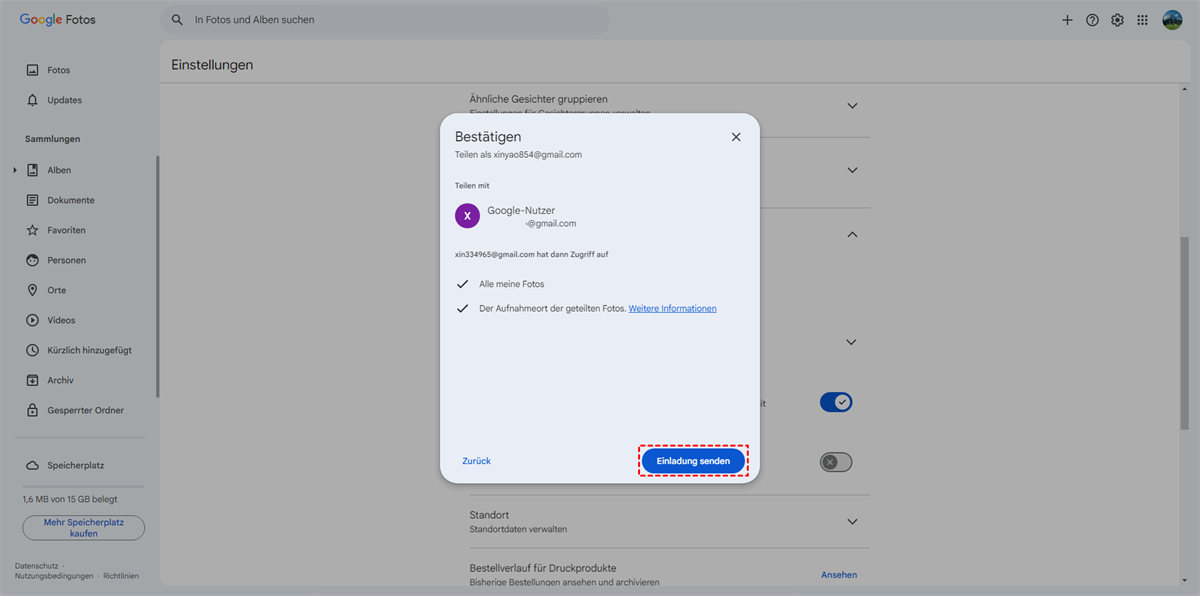Expand 'Ähnliche Gesichter gruppieren' section
This screenshot has width=1200, height=596.
click(x=852, y=105)
